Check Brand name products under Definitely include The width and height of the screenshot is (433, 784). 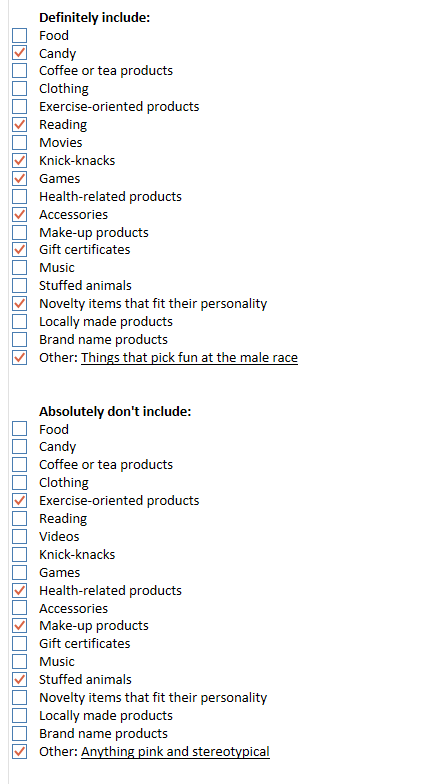(20, 340)
